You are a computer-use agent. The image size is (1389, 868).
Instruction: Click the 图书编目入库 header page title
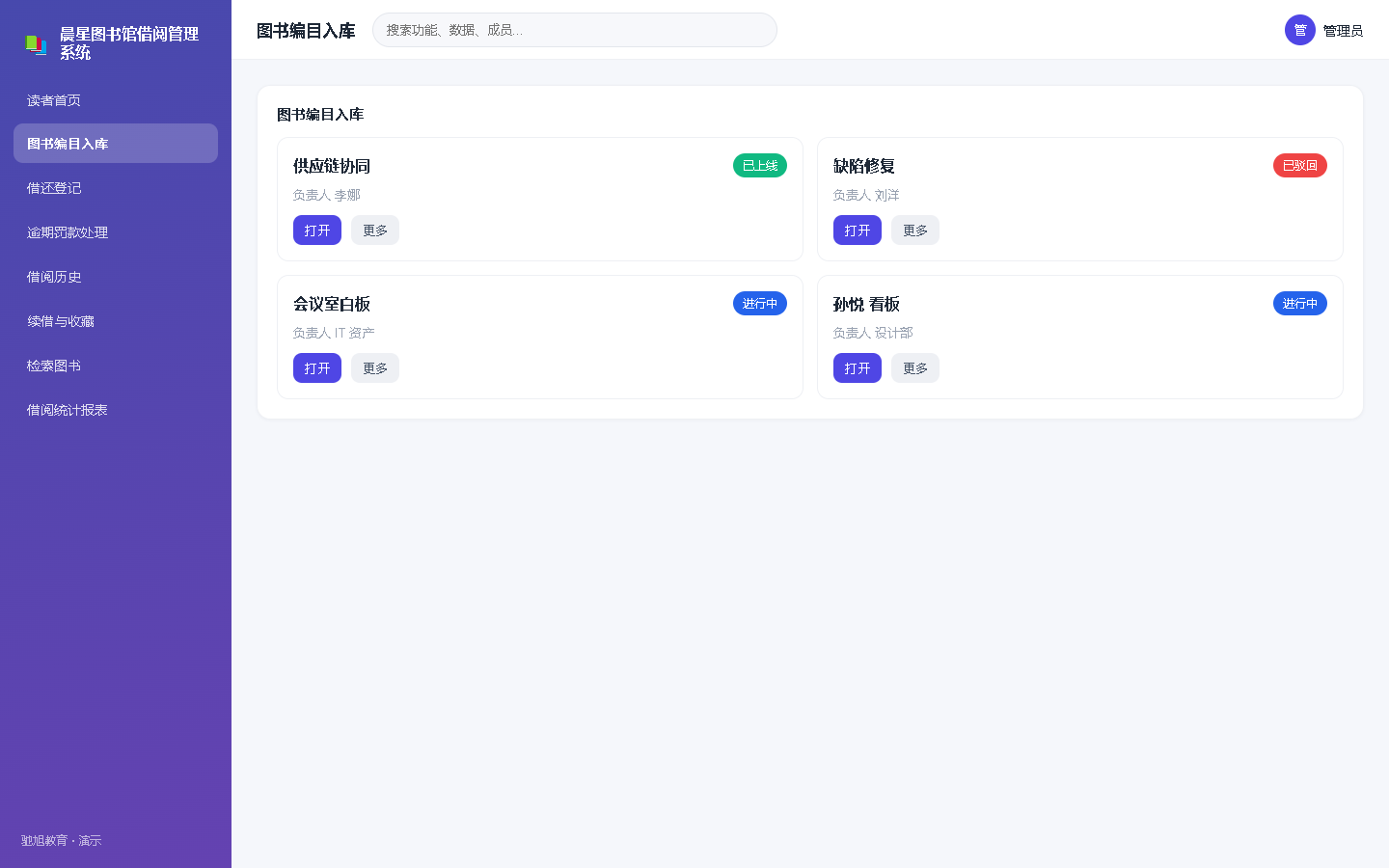pyautogui.click(x=306, y=31)
